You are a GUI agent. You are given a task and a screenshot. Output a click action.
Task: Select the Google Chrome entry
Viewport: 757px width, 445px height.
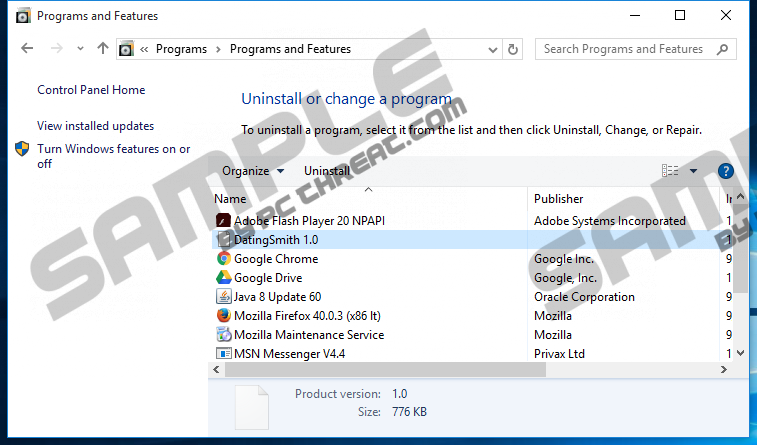coord(276,259)
